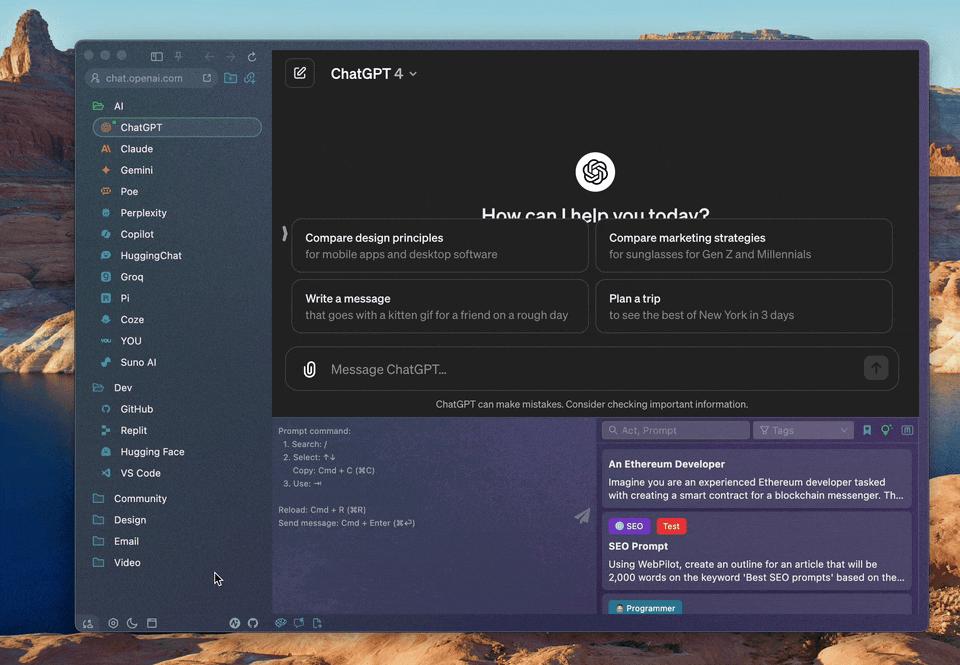The width and height of the screenshot is (960, 665).
Task: Toggle the sidebar layout icon
Action: 157,56
